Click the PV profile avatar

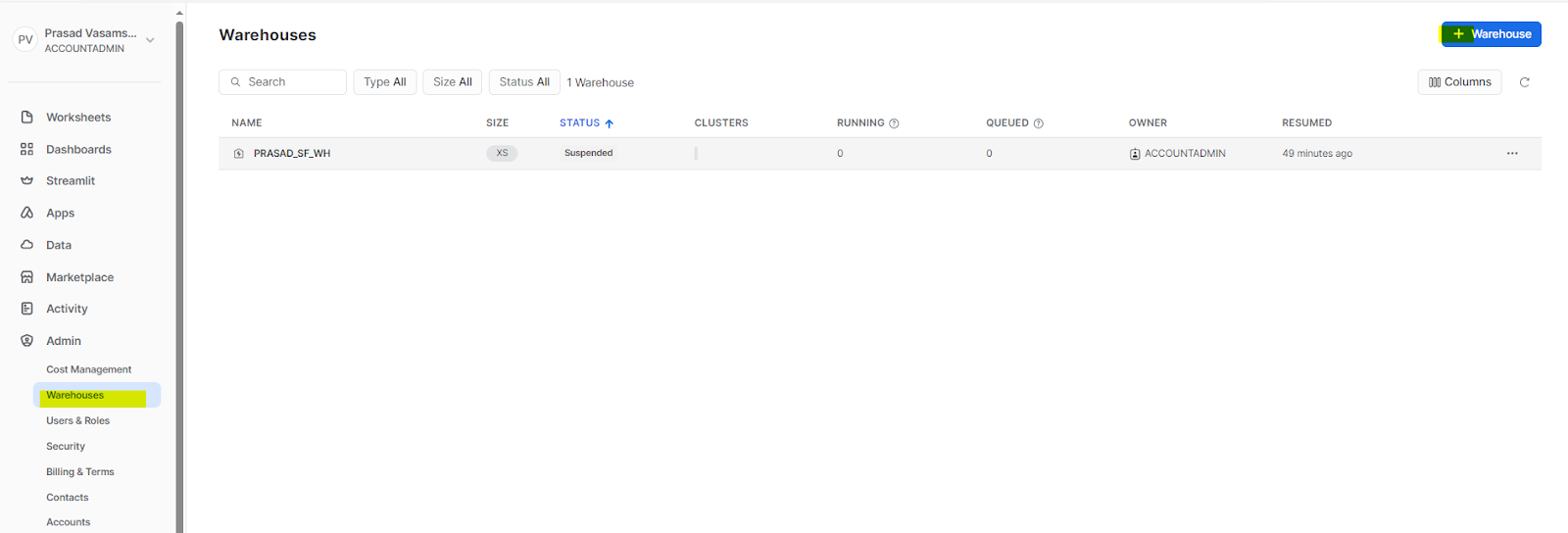[25, 40]
